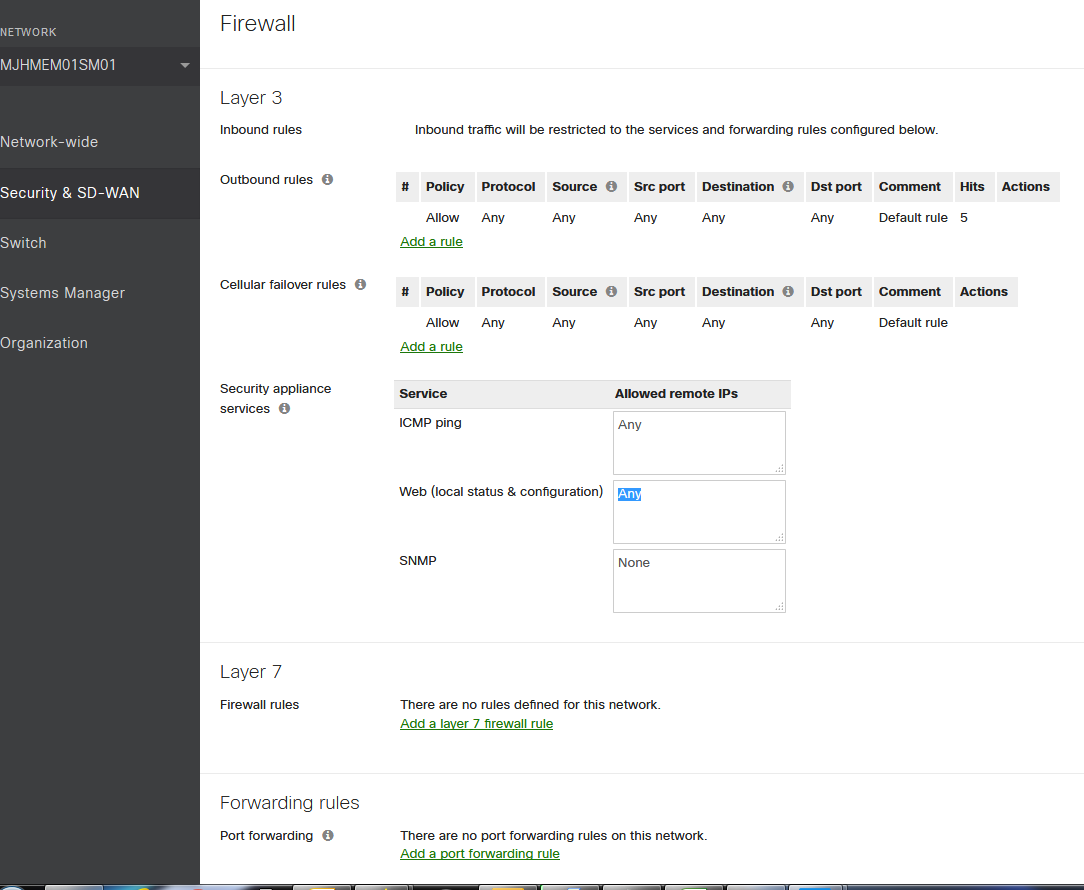Click info icon beside Cellular failover rules
Image resolution: width=1084 pixels, height=890 pixels.
[x=360, y=285]
